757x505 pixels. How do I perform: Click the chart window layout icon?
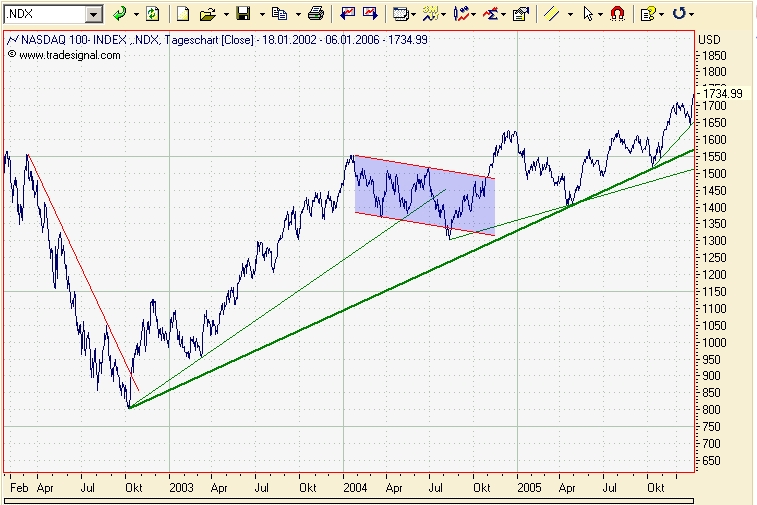pos(400,14)
